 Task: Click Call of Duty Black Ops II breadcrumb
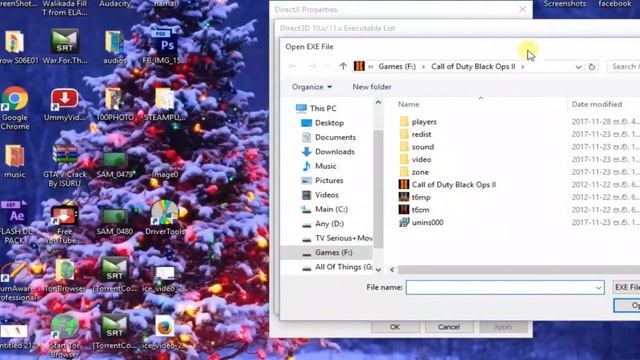pyautogui.click(x=473, y=67)
